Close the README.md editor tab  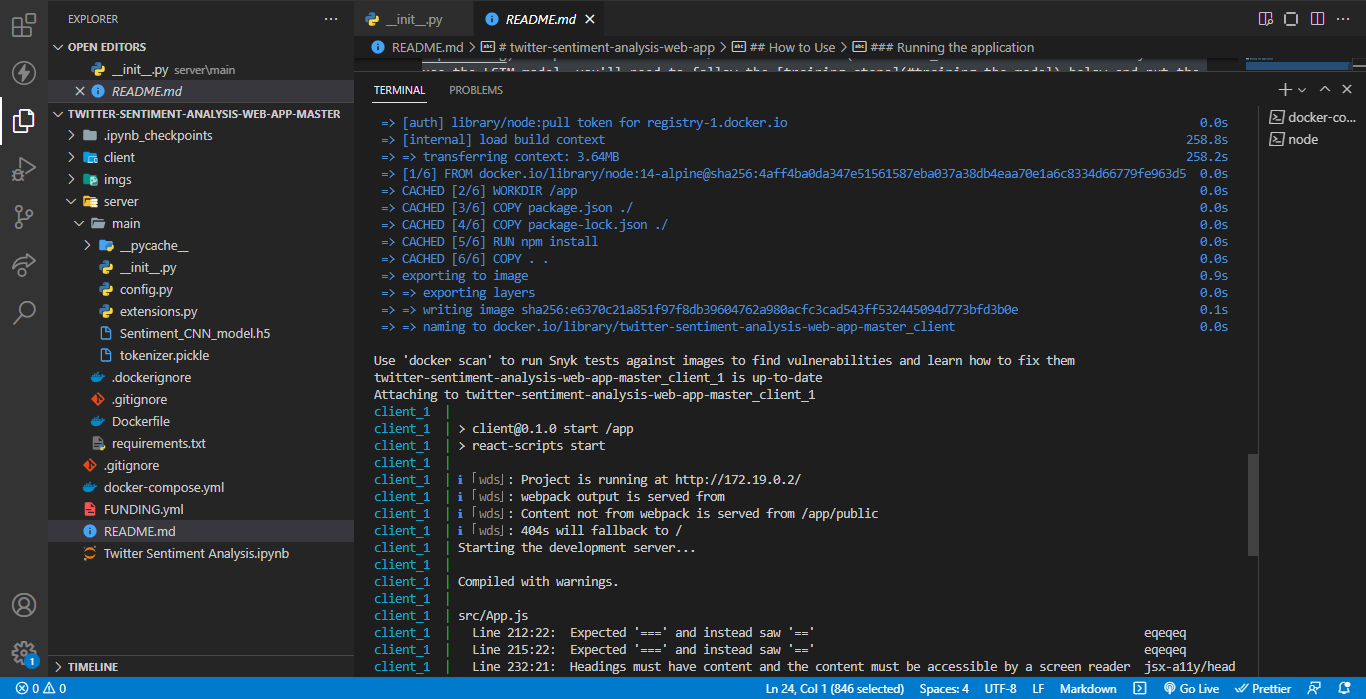pos(589,19)
